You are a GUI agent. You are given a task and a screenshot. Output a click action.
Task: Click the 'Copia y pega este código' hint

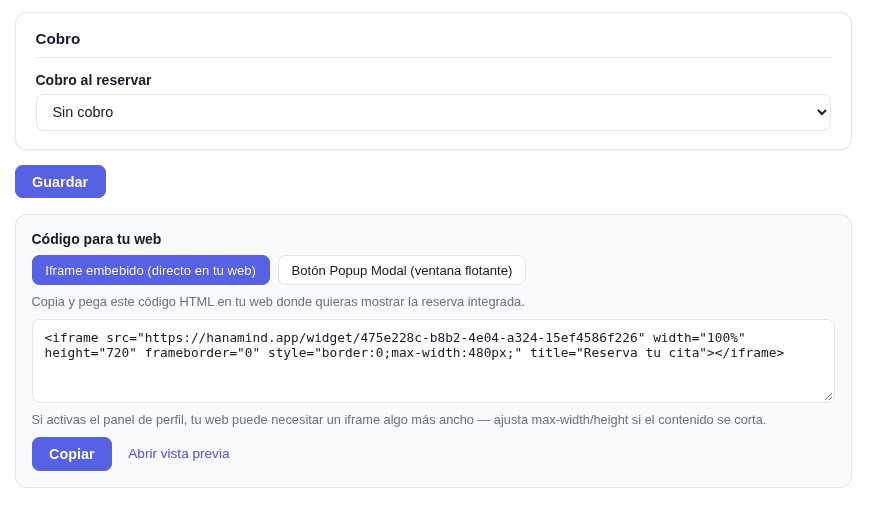click(278, 302)
